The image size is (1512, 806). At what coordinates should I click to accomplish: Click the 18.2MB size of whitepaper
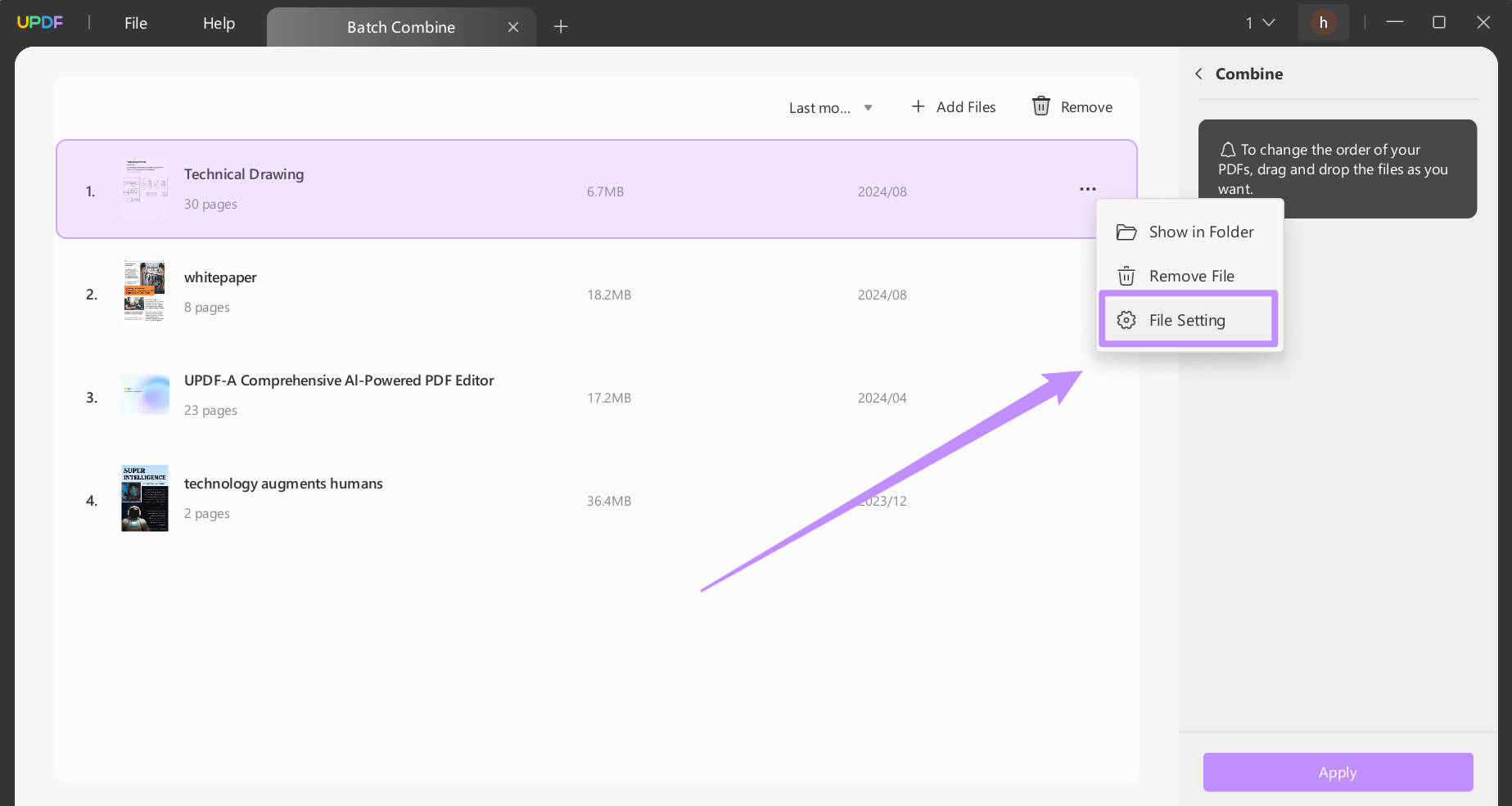tap(609, 295)
